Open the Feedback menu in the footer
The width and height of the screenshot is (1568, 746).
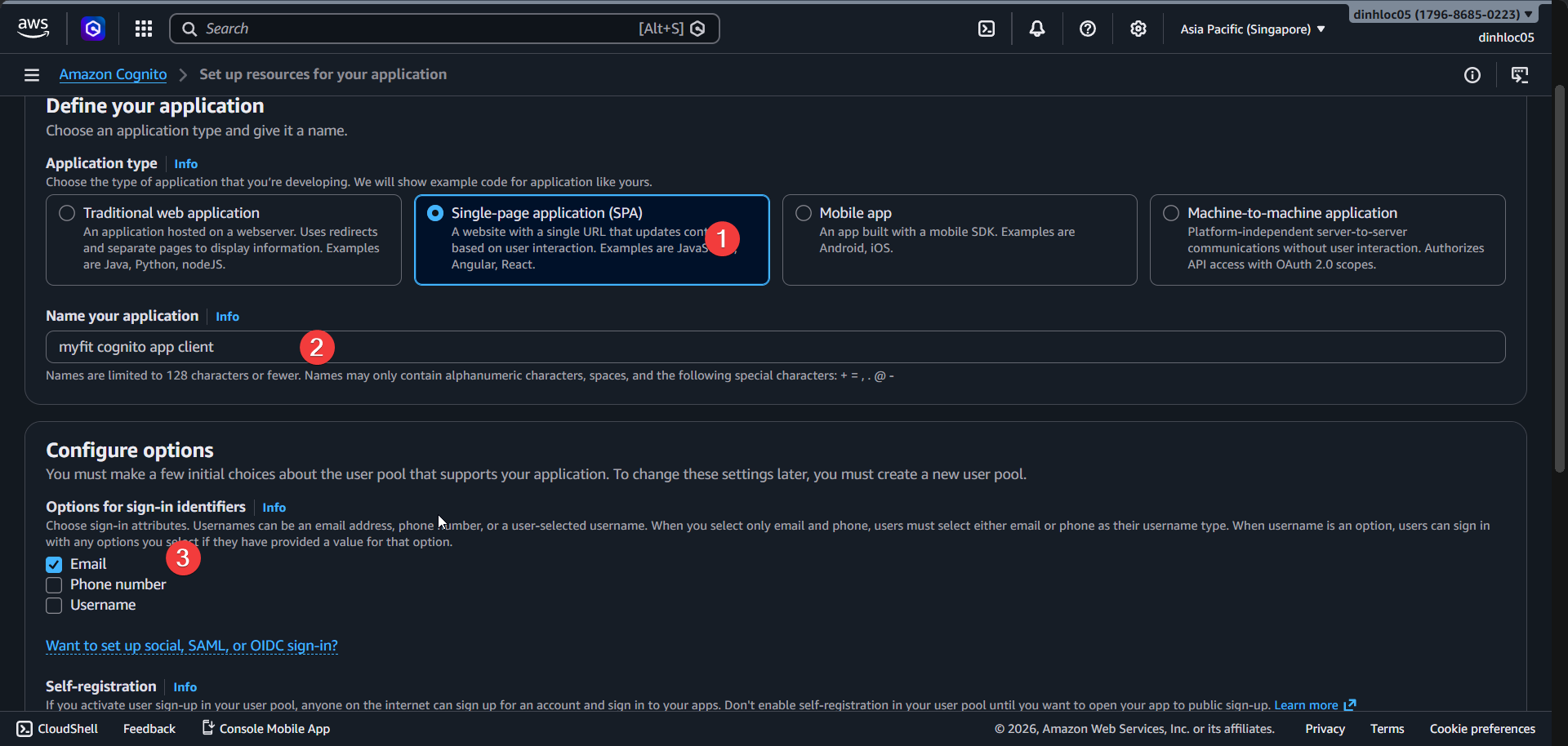pos(149,728)
